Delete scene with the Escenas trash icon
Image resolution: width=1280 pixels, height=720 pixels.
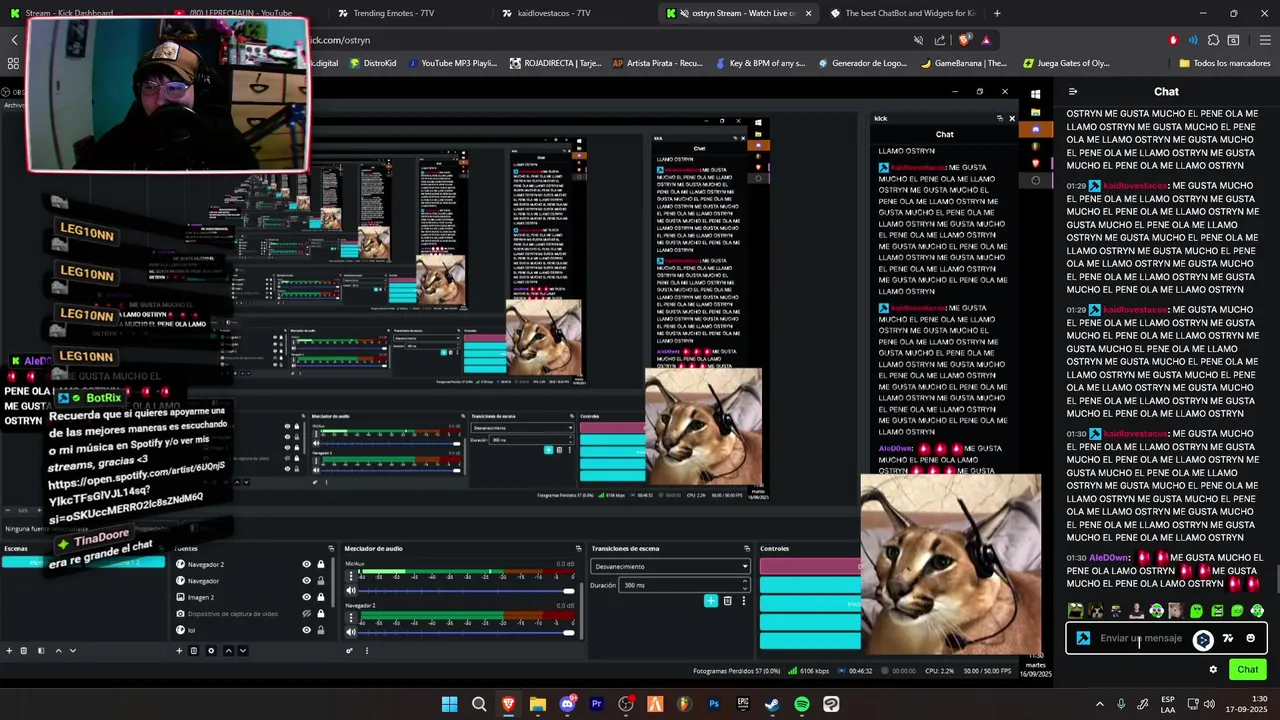click(24, 650)
